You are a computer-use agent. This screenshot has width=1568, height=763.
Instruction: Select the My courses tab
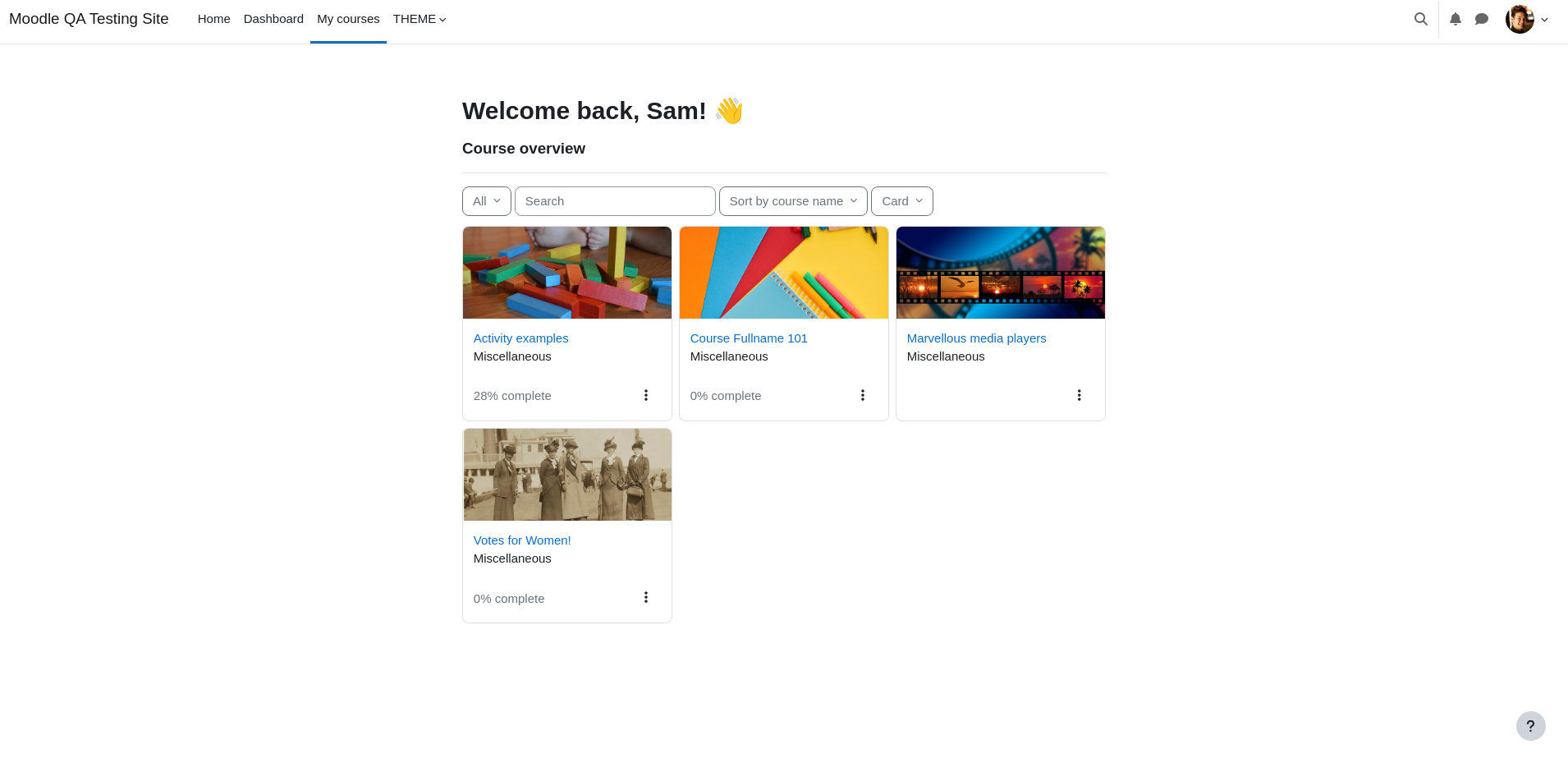(348, 19)
